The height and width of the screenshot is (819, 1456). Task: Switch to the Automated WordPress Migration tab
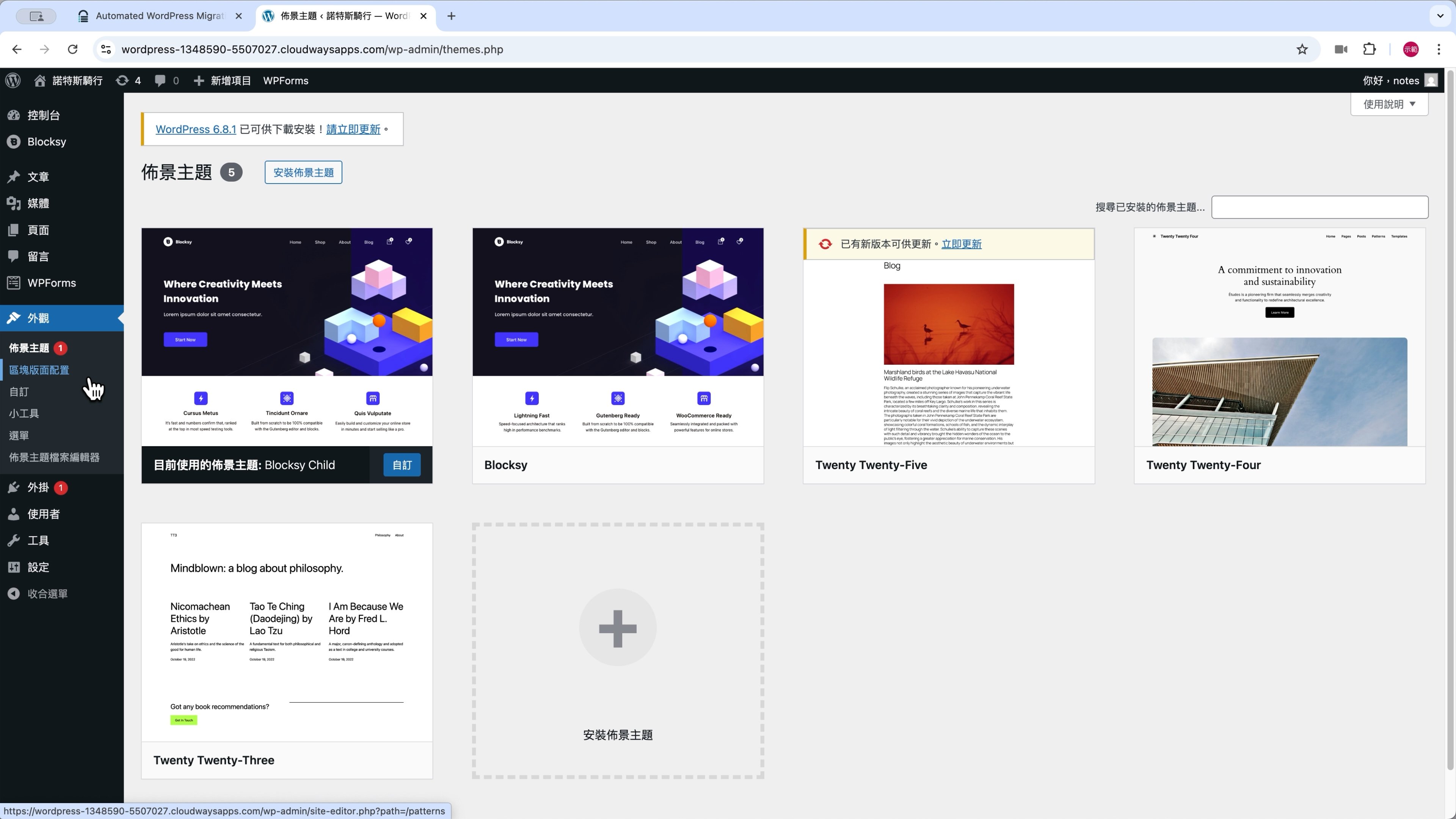click(159, 16)
